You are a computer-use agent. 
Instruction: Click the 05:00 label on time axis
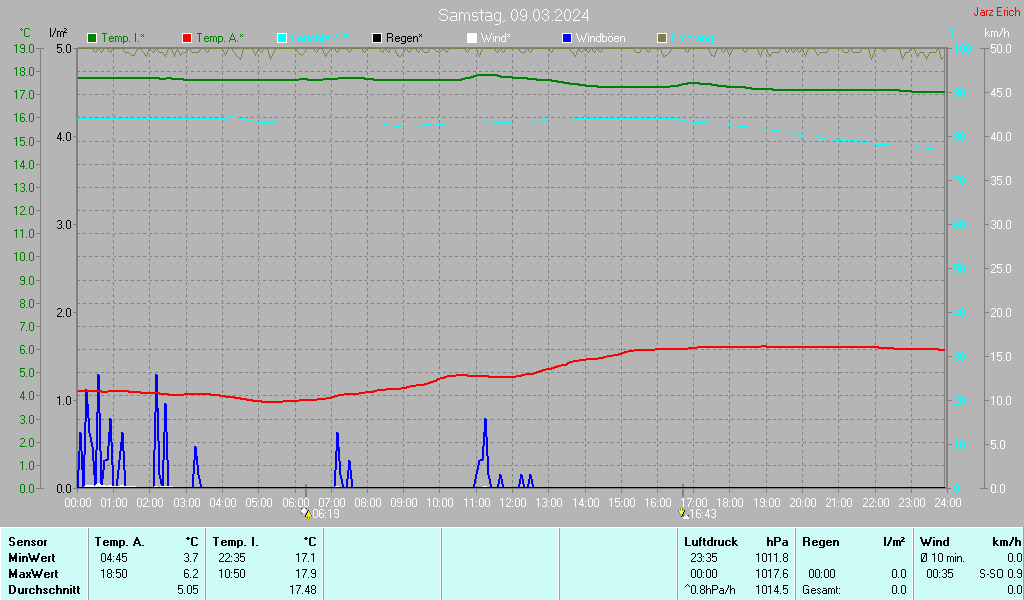(x=259, y=502)
